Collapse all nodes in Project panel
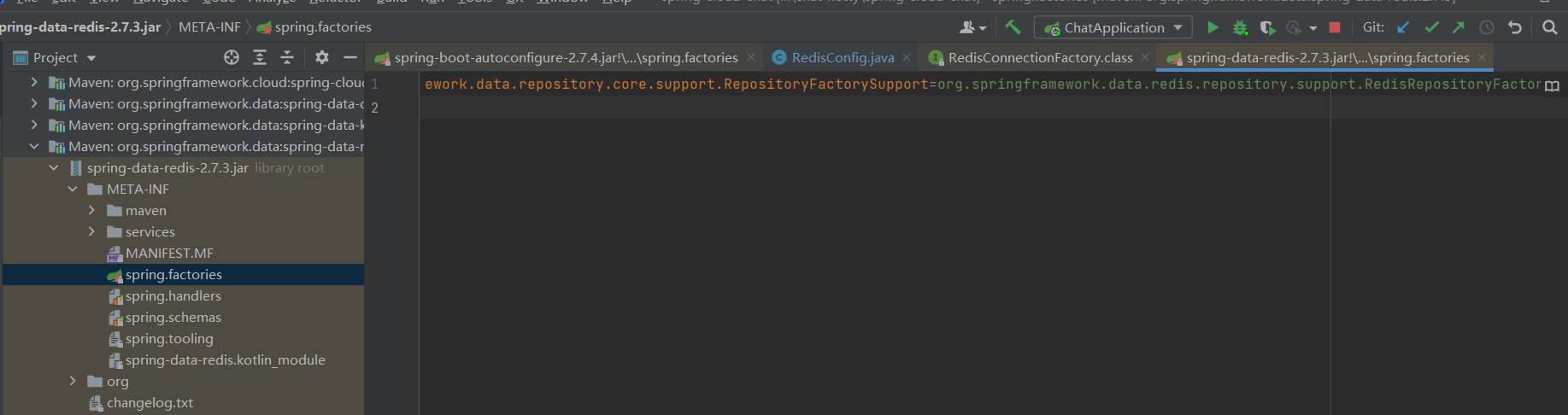 (x=287, y=57)
